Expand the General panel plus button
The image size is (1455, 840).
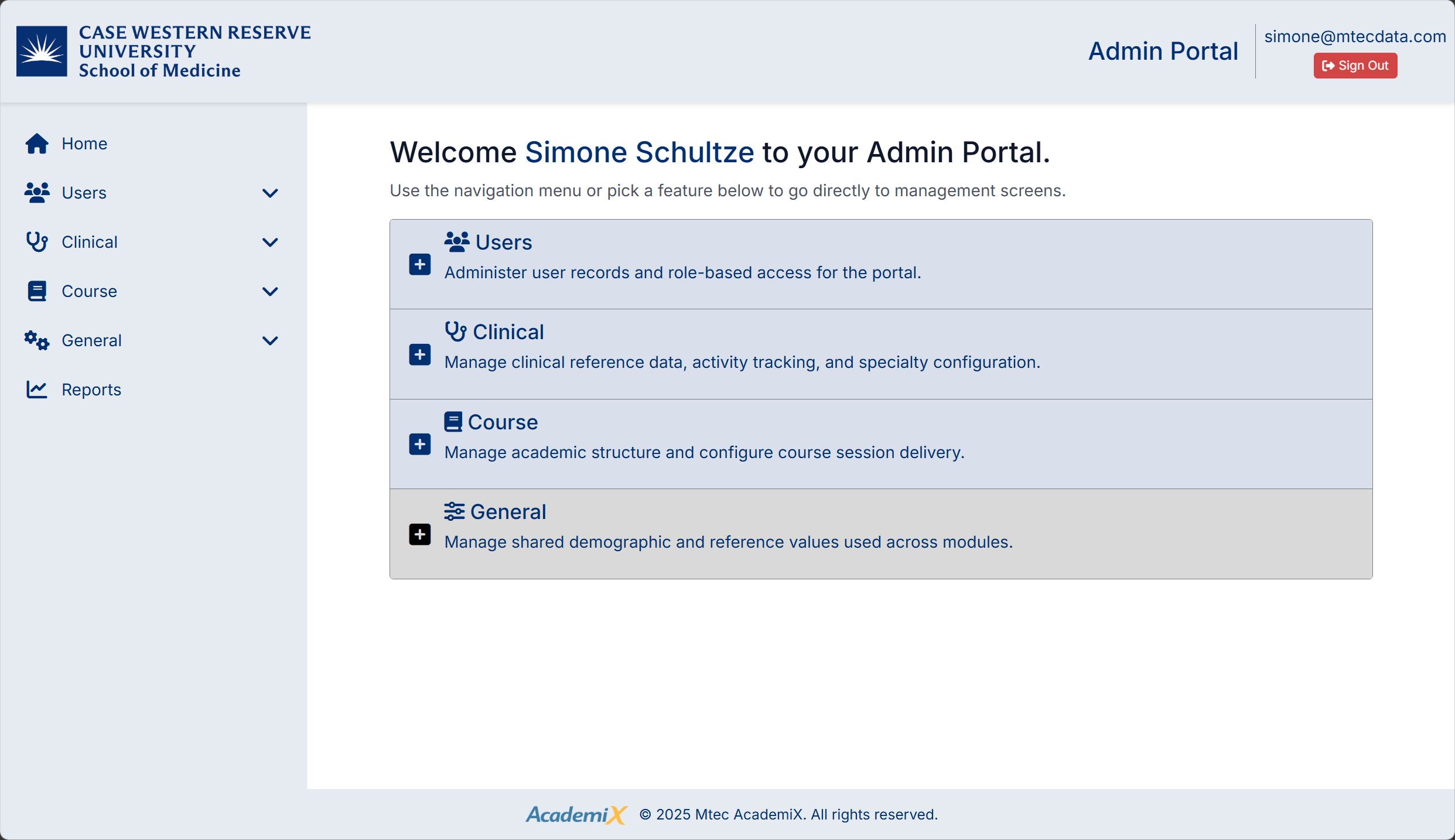(420, 534)
